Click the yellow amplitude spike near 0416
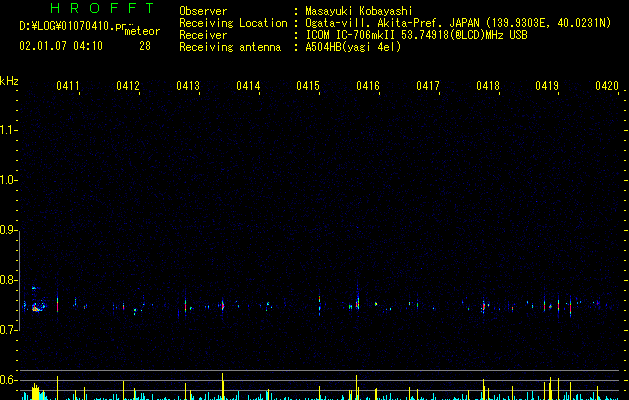The image size is (629, 400). 356,388
